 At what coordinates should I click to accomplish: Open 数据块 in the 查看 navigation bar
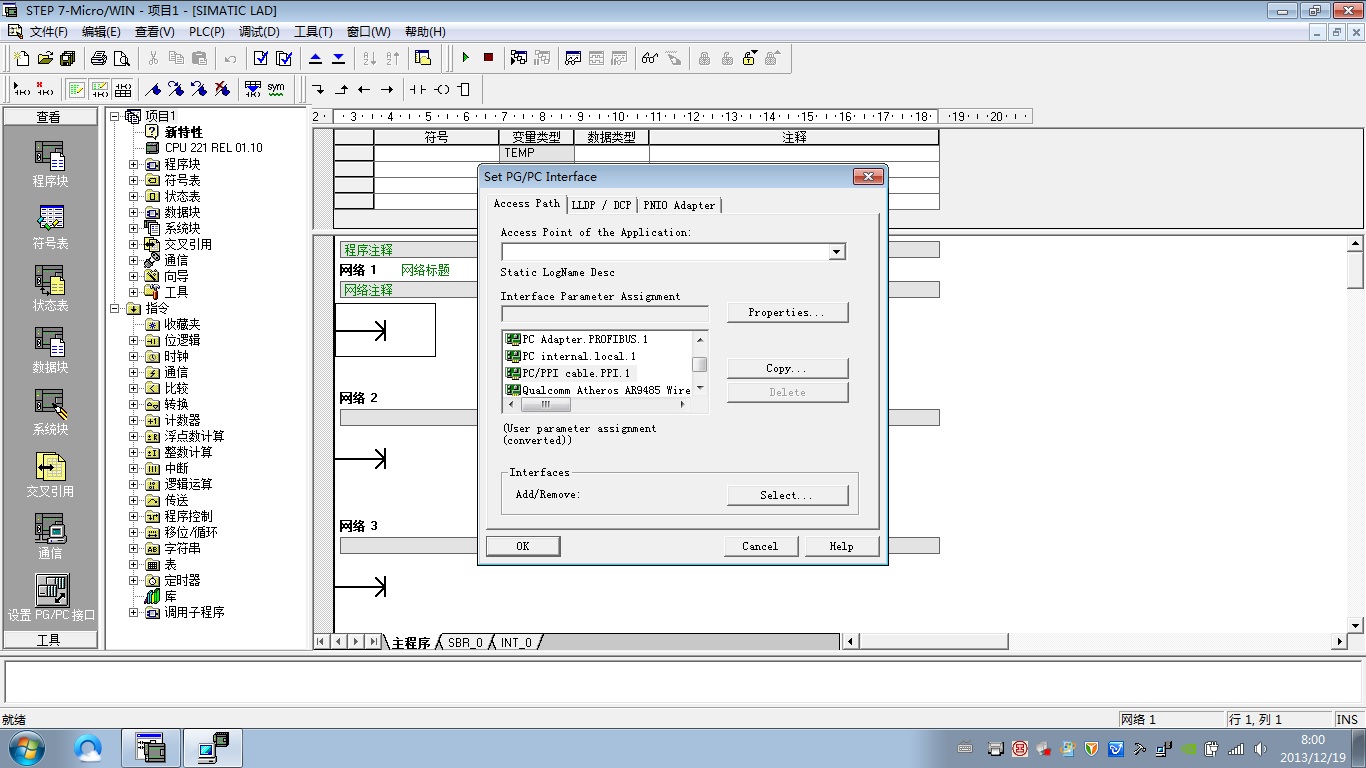pos(50,351)
